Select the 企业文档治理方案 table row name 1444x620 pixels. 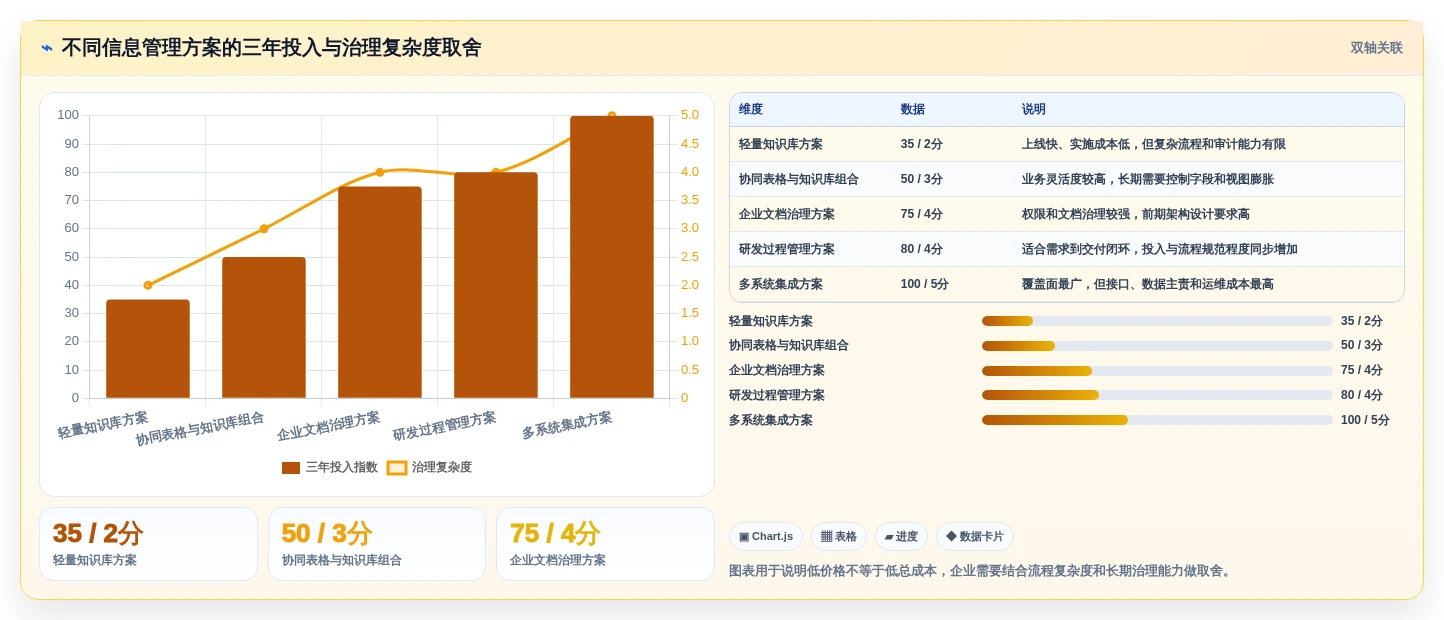pyautogui.click(x=787, y=215)
